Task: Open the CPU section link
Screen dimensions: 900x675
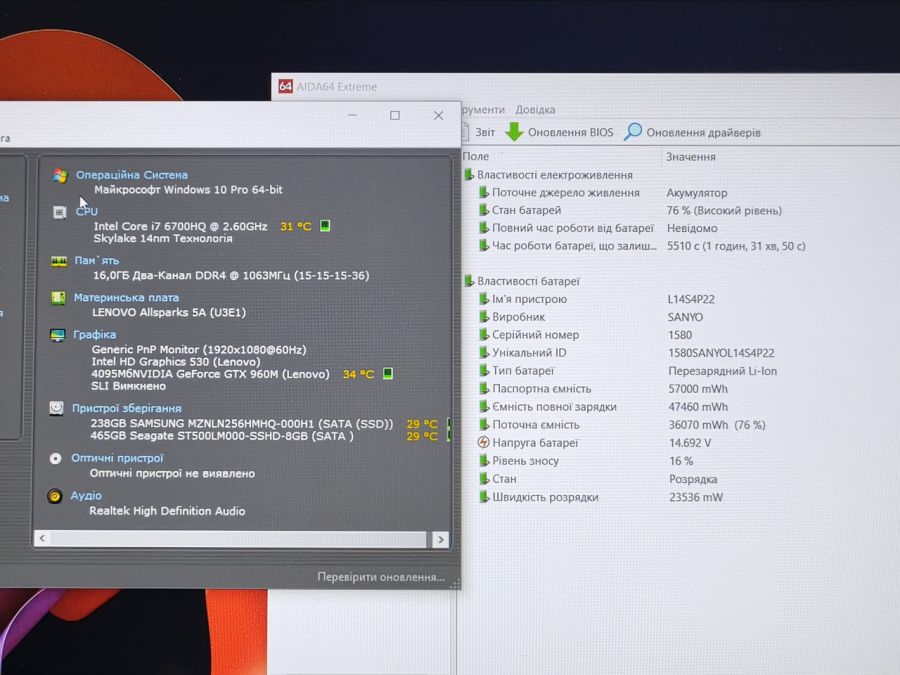Action: coord(87,211)
